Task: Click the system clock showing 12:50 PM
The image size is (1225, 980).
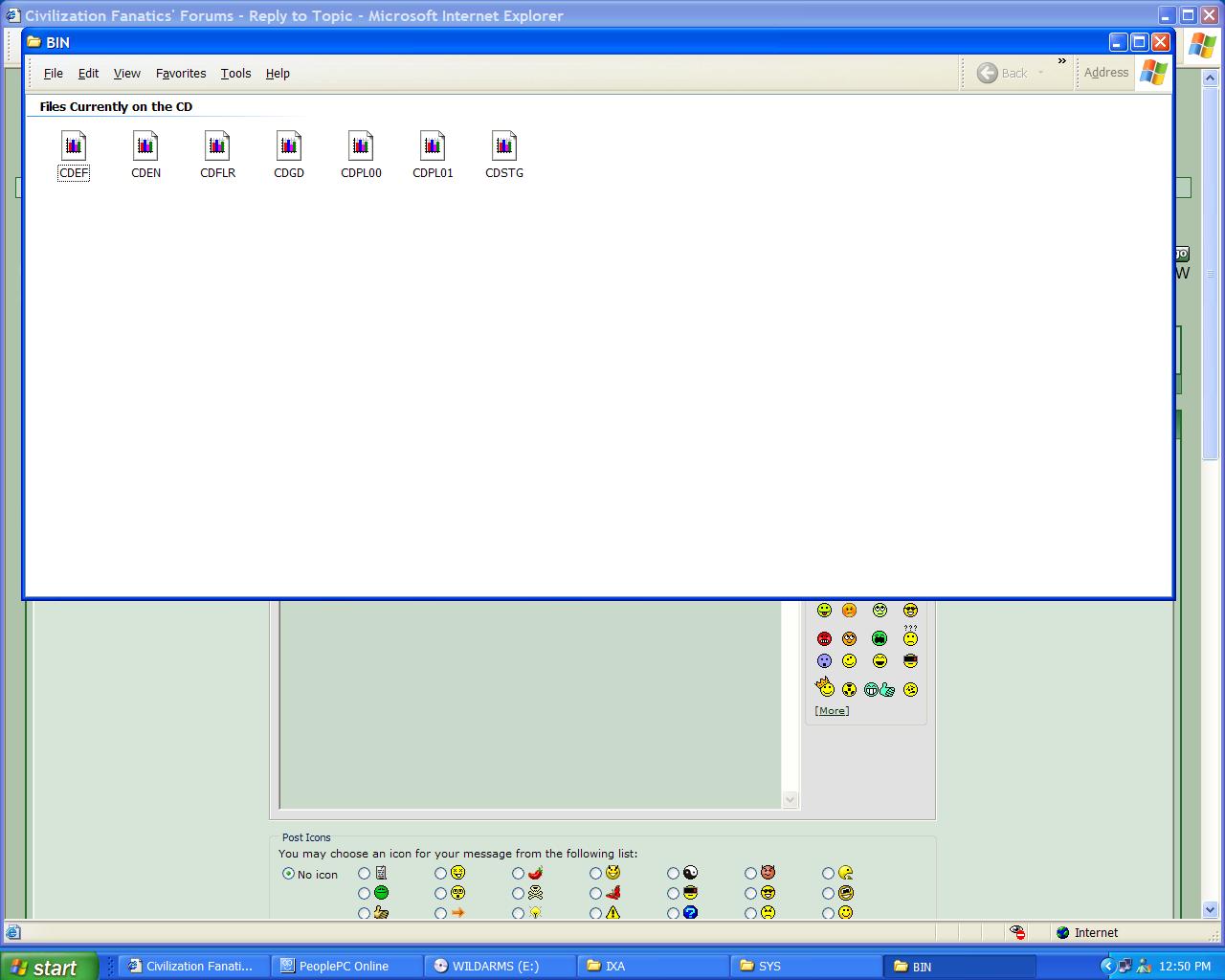Action: 1185,967
